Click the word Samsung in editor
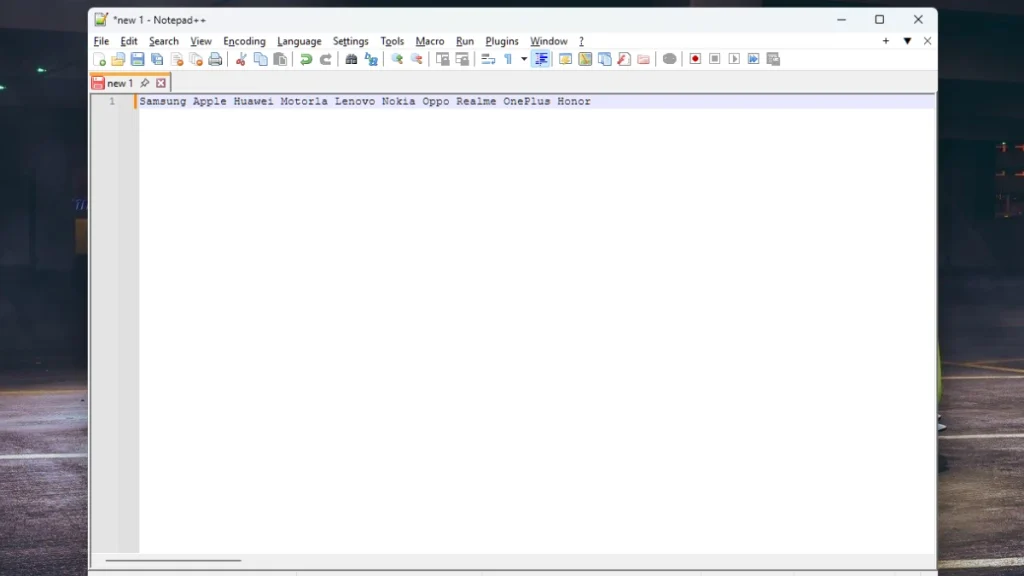 click(x=163, y=101)
